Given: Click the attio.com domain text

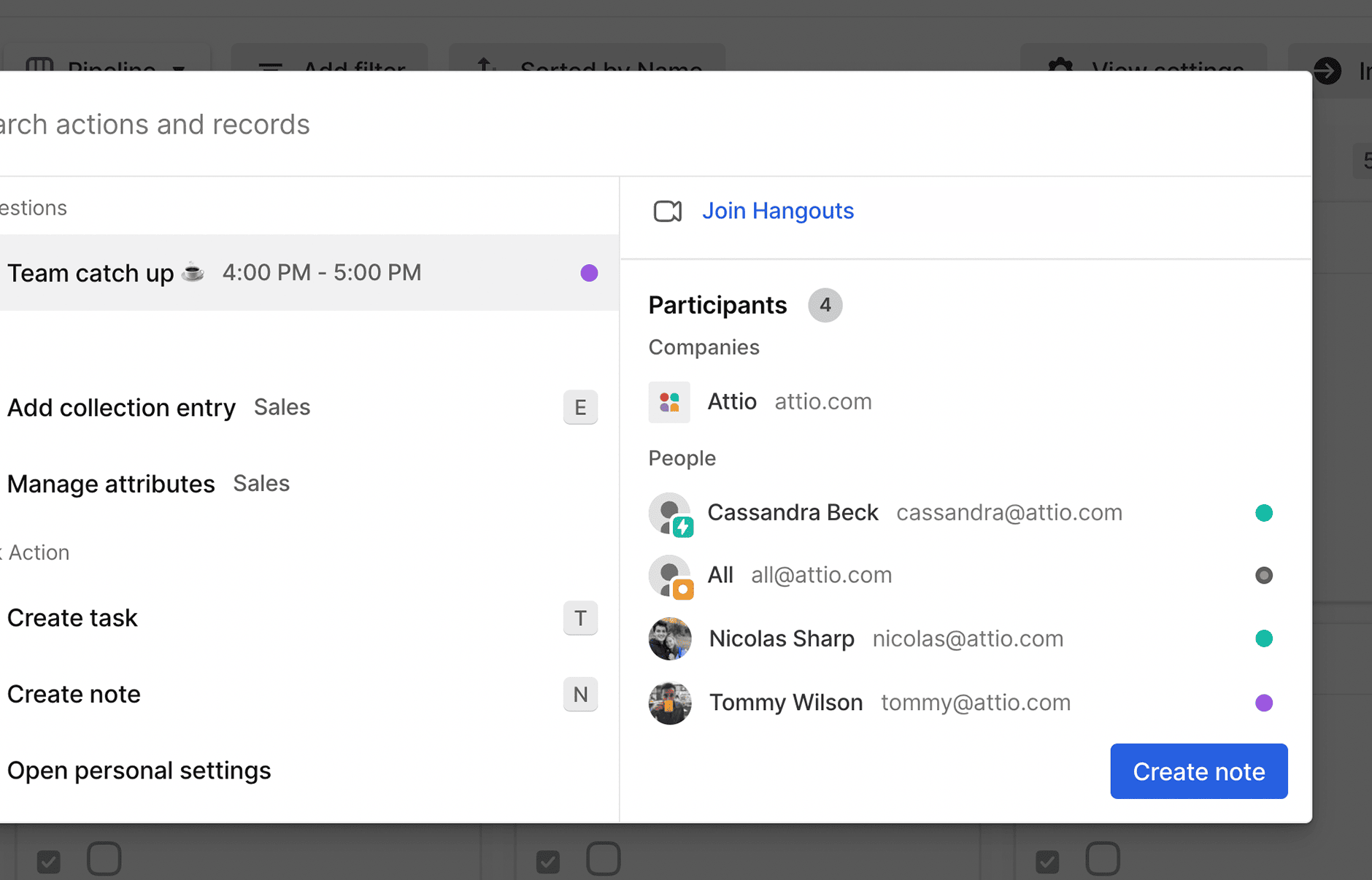Looking at the screenshot, I should coord(822,402).
